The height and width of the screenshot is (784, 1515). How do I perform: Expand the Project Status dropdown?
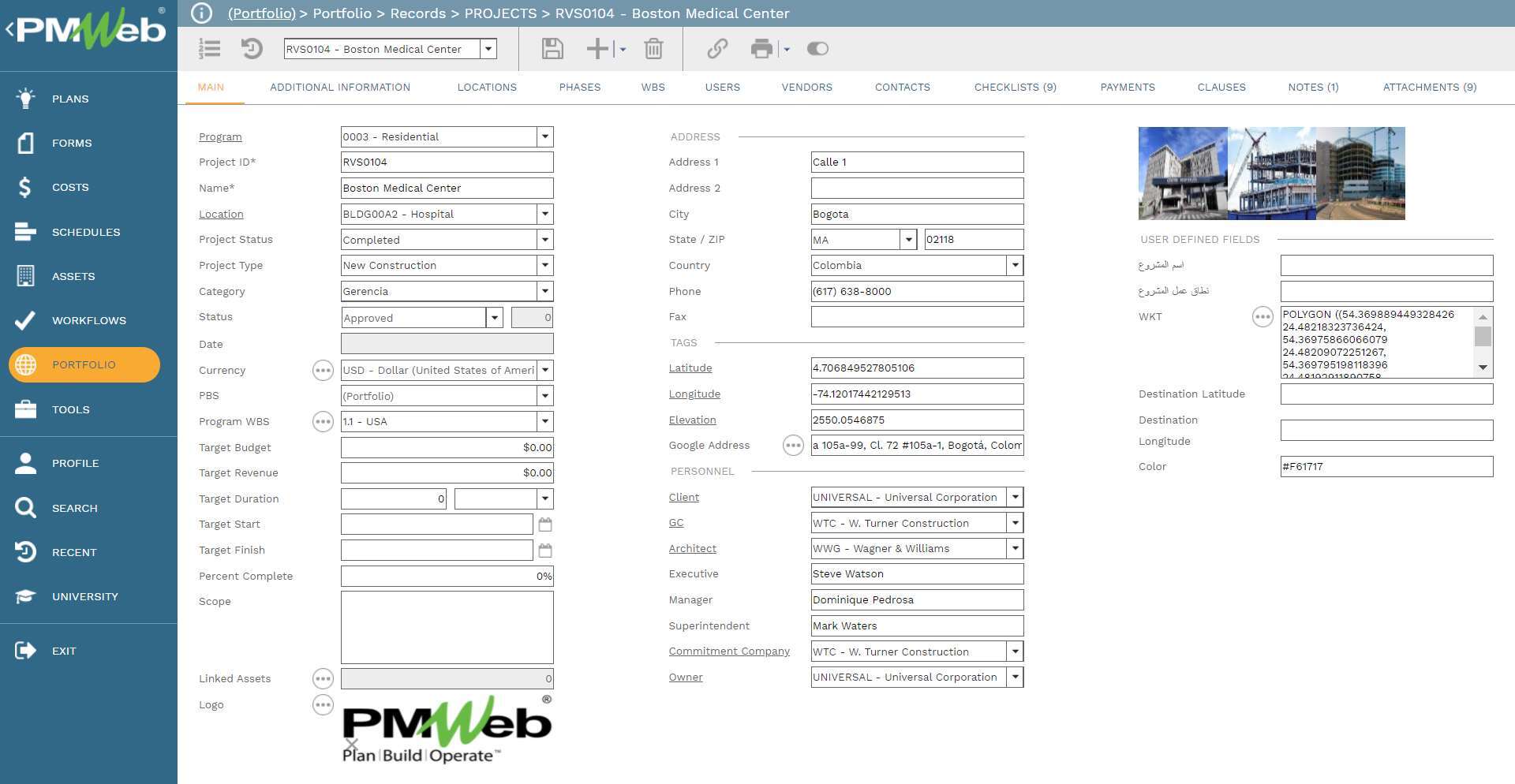tap(544, 240)
